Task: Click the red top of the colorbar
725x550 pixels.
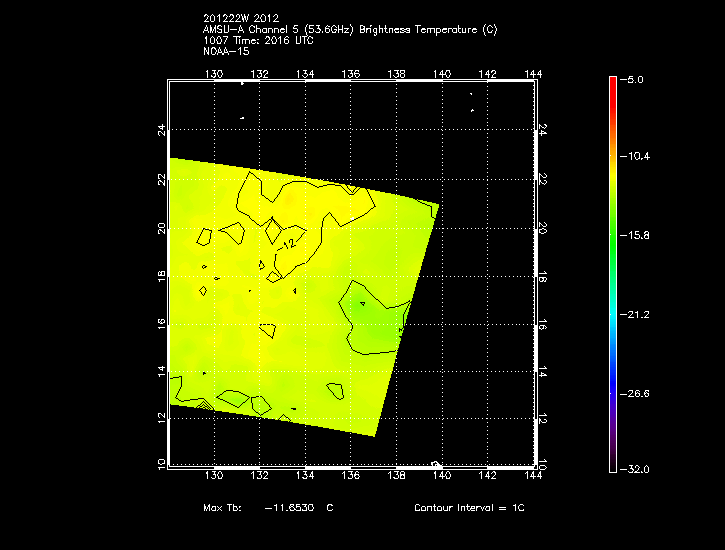Action: (x=612, y=83)
